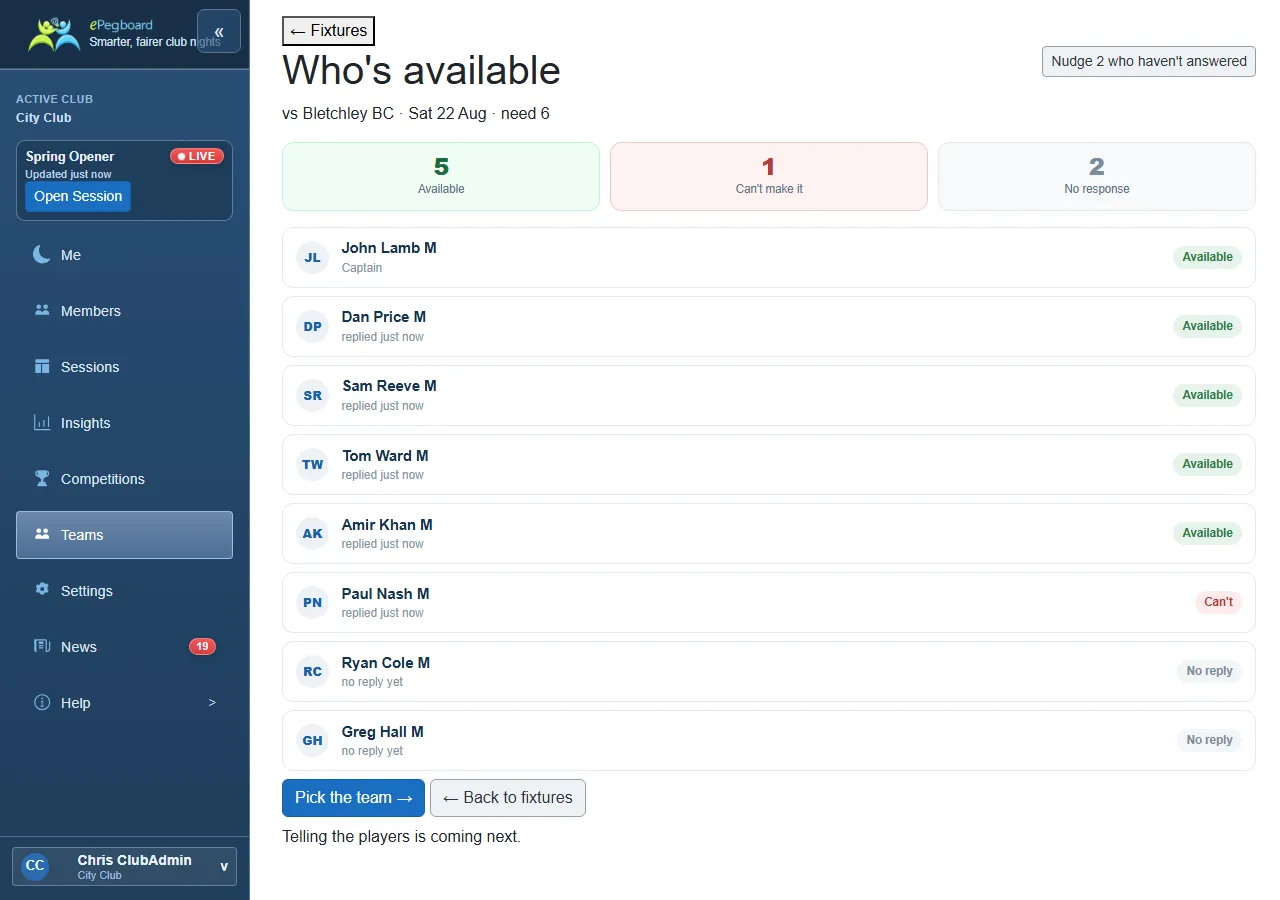Select the Teams sidebar item

coord(124,535)
